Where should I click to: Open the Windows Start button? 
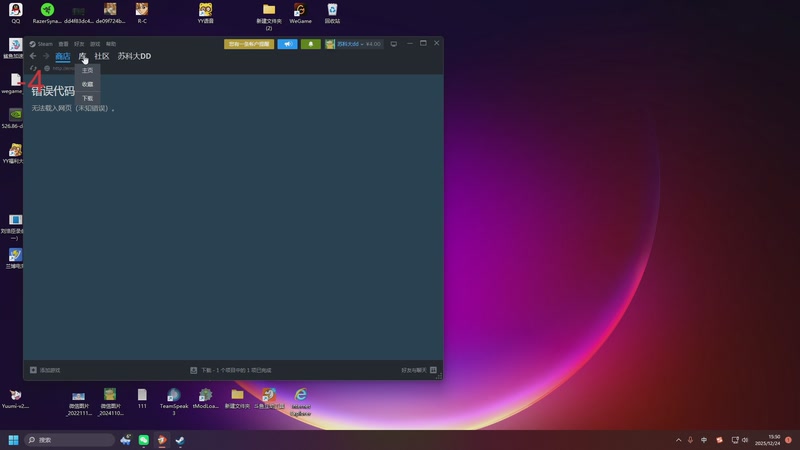tap(13, 440)
